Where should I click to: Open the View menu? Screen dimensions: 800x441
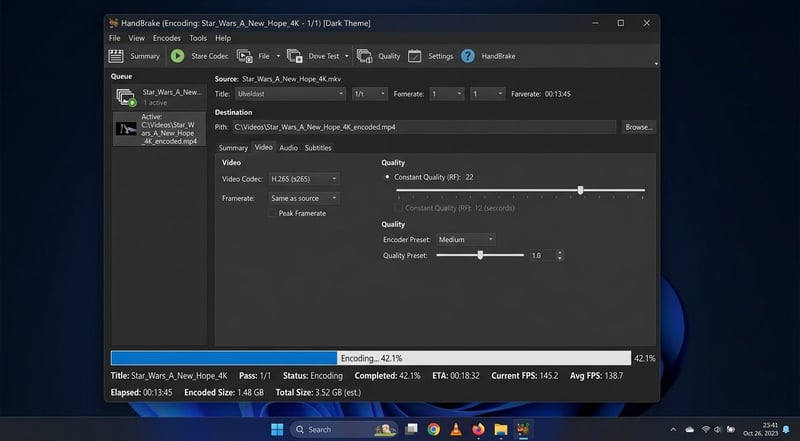[136, 38]
